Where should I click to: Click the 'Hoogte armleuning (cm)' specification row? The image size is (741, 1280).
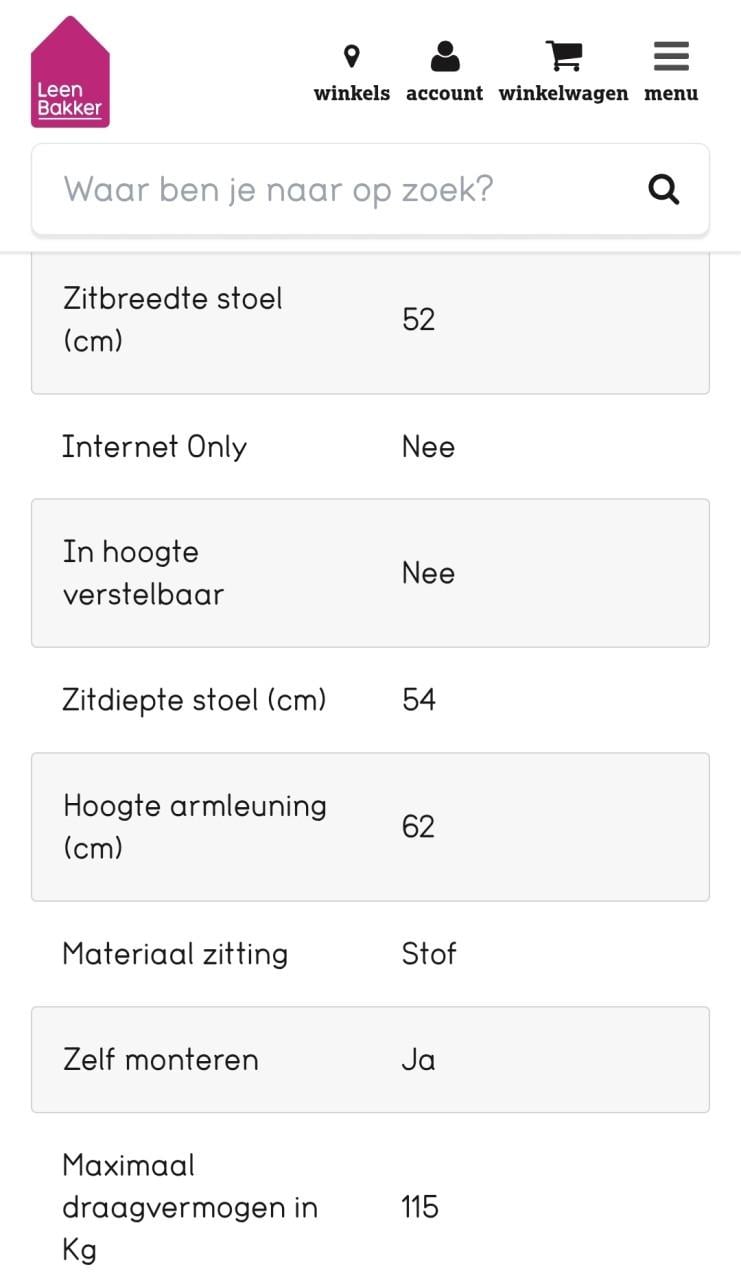(x=370, y=827)
